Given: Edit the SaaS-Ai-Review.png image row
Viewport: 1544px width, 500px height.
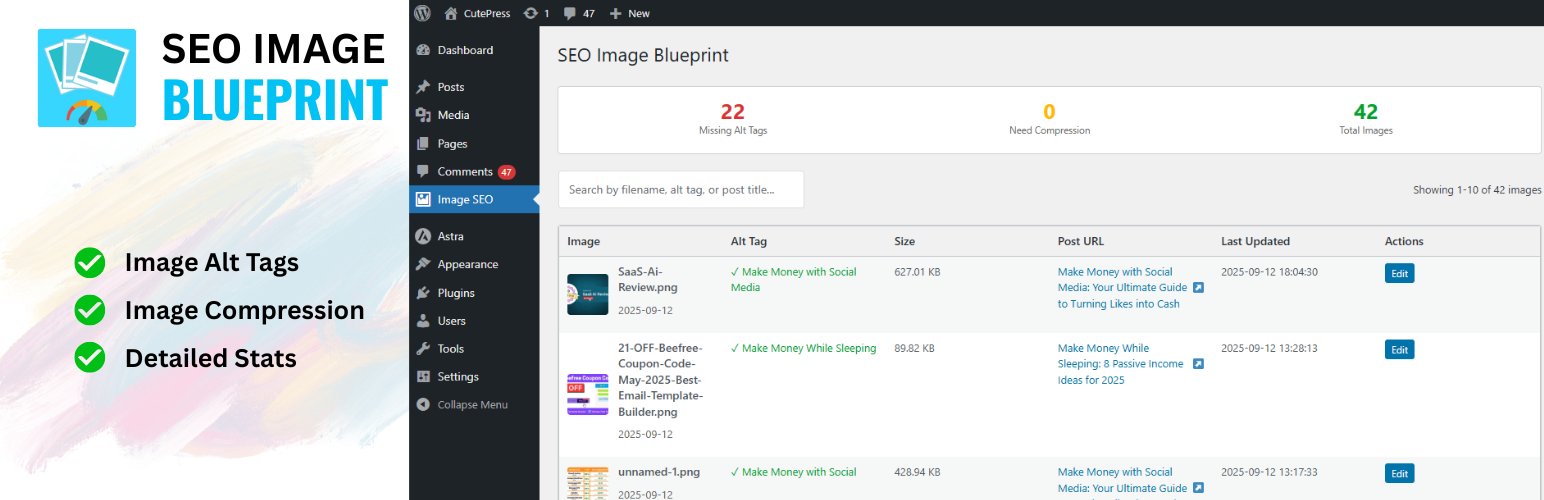Looking at the screenshot, I should click(x=1399, y=273).
